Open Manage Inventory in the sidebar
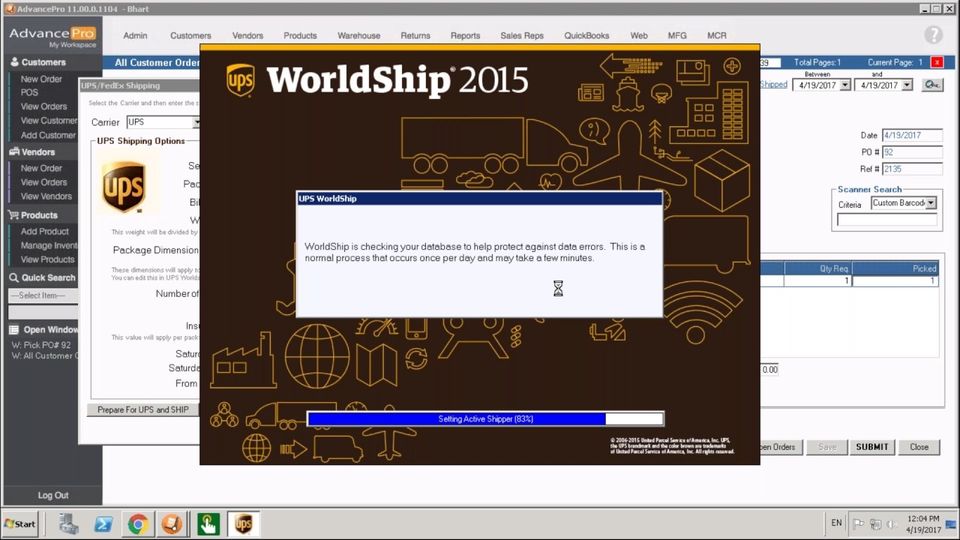 point(48,246)
